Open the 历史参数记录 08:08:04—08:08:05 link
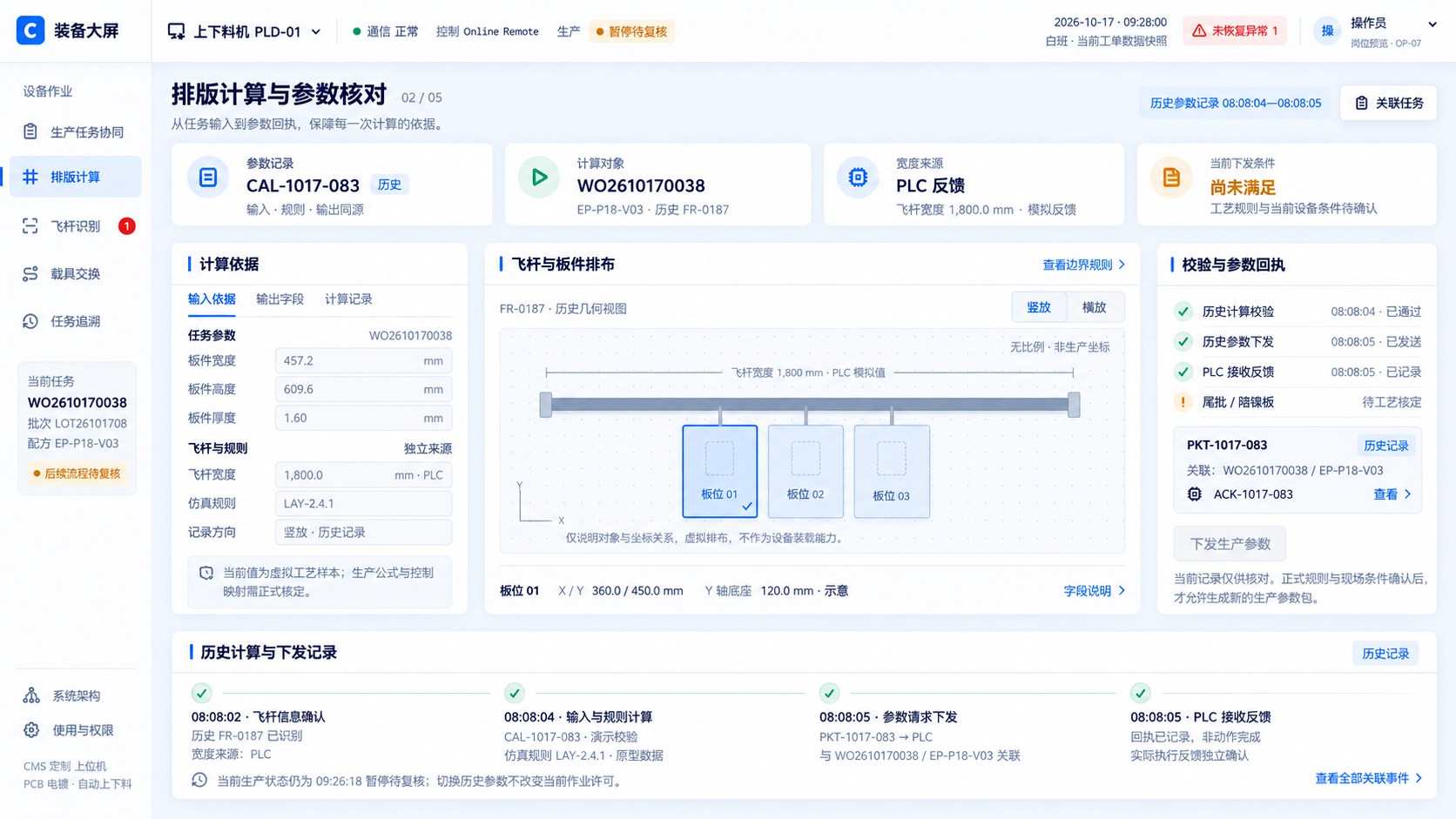 click(x=1235, y=103)
